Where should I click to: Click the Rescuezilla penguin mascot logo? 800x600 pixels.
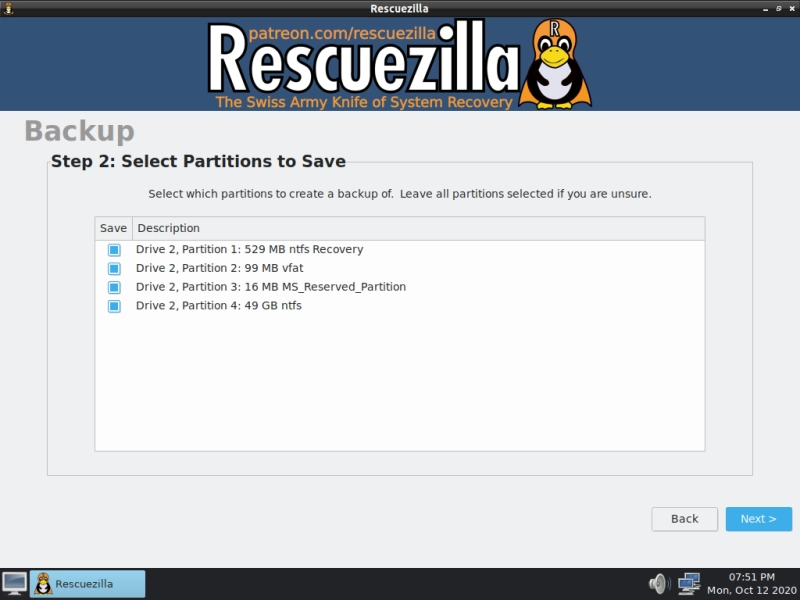(x=555, y=64)
